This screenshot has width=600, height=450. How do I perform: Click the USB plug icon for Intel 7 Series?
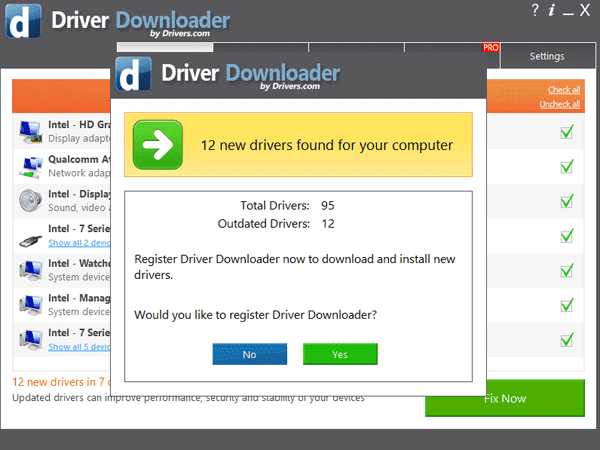(x=31, y=241)
